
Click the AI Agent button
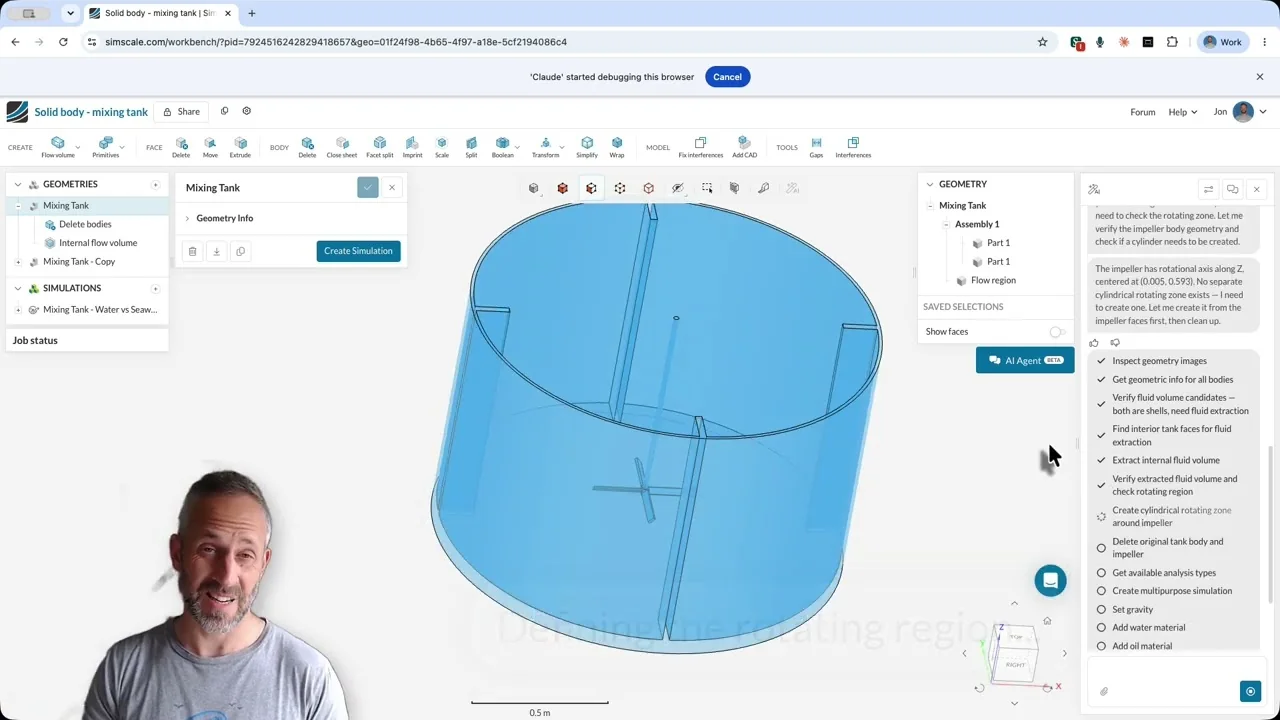1025,360
